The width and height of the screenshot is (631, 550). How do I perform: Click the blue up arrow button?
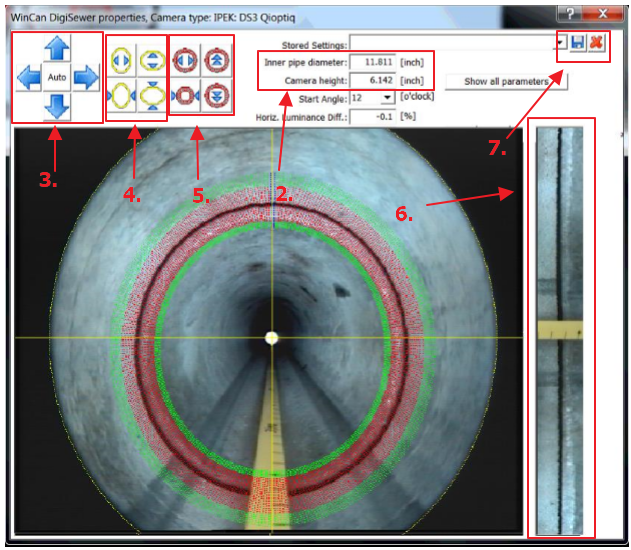(57, 48)
